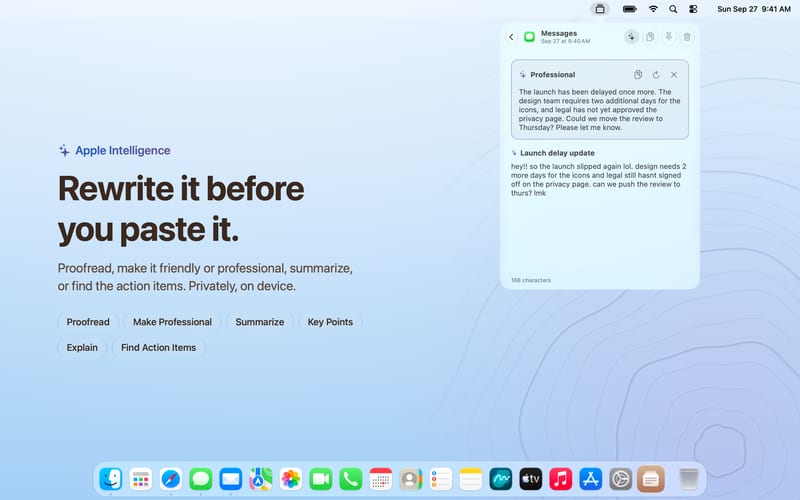
Task: Click the Proofread pill
Action: 88,322
